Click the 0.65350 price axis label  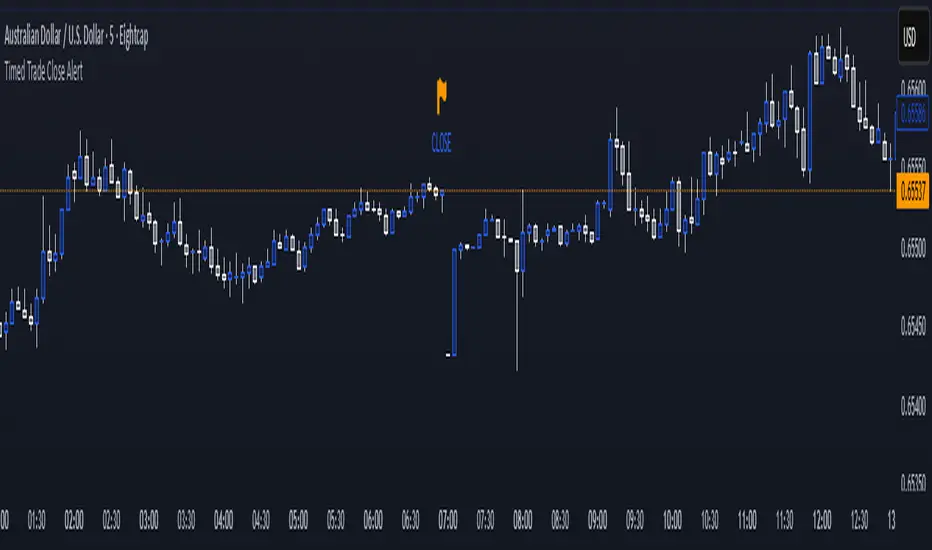(913, 483)
